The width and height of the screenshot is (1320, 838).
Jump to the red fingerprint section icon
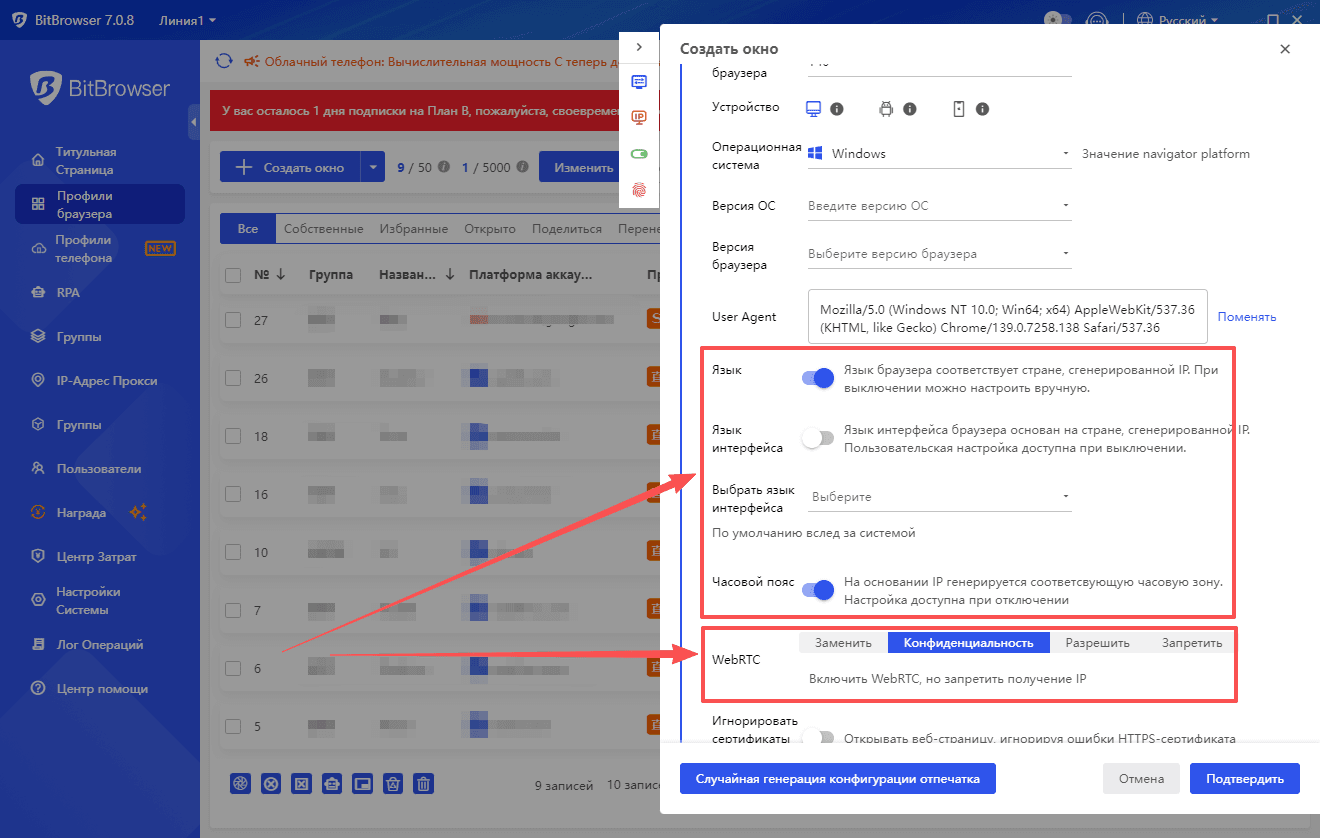pyautogui.click(x=639, y=188)
